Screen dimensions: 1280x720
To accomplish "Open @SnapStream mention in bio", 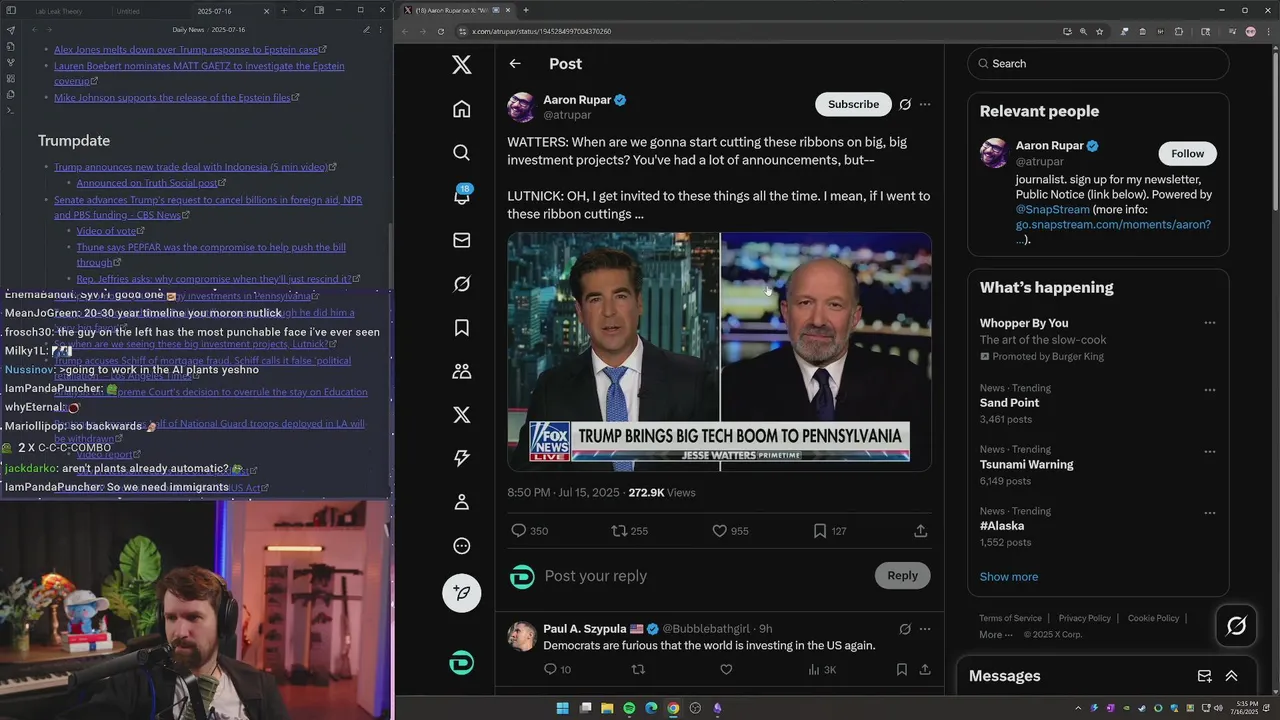I will click(1051, 210).
